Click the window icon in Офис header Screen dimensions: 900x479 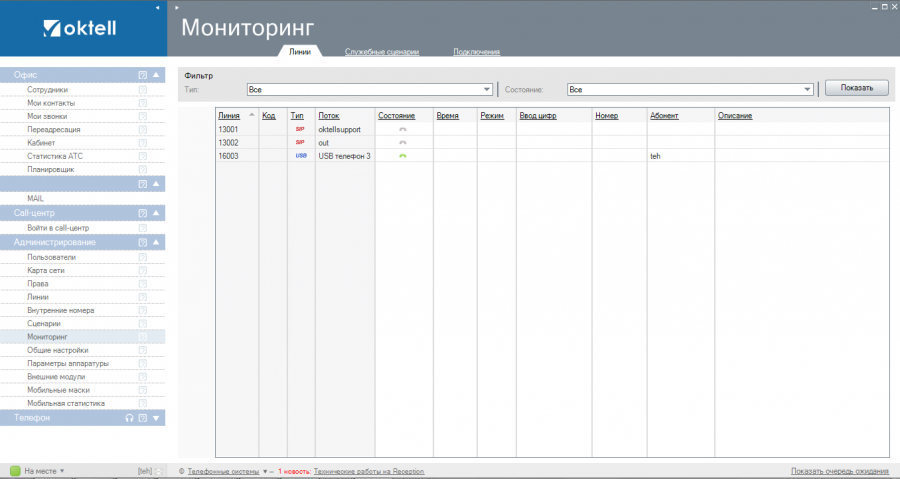143,75
